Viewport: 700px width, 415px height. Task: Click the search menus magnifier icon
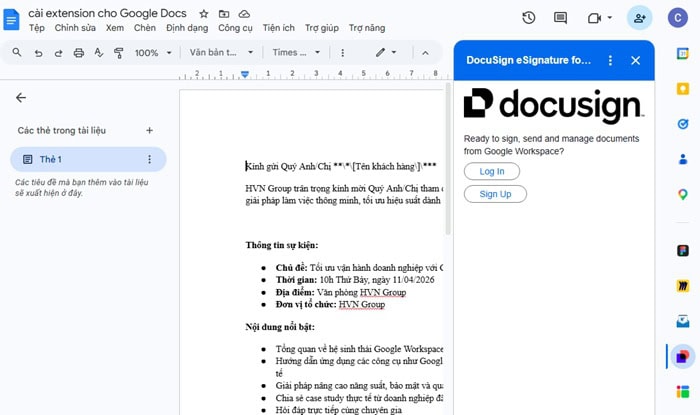(16, 53)
